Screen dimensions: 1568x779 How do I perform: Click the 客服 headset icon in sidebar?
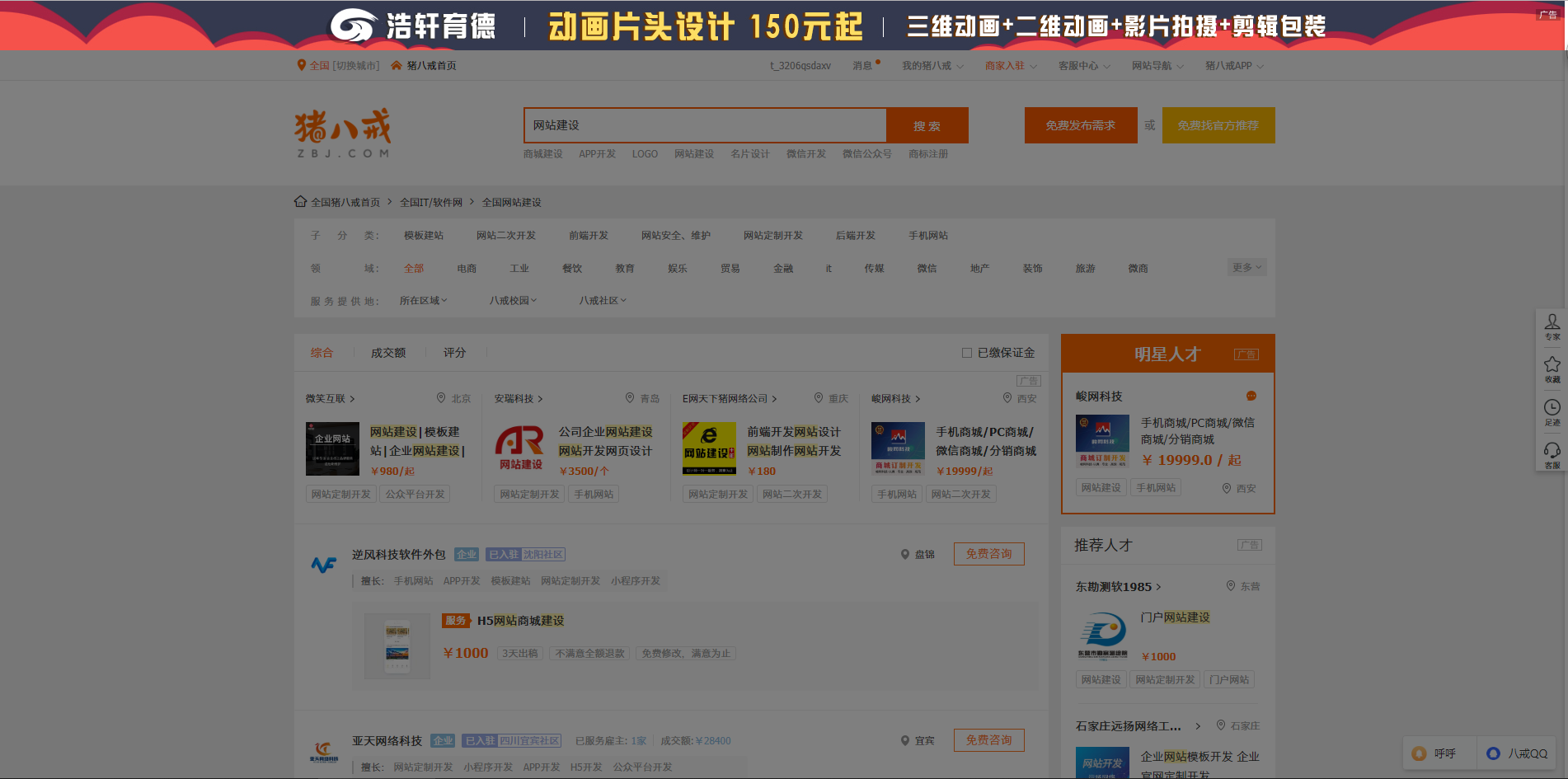coord(1552,455)
